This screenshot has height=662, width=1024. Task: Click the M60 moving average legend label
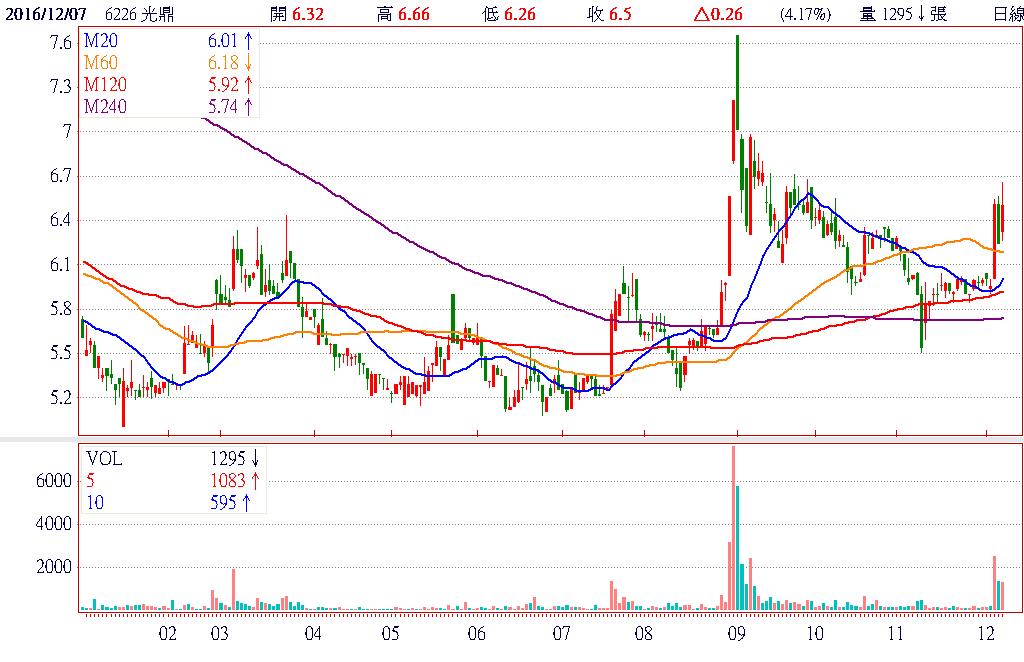tap(101, 63)
